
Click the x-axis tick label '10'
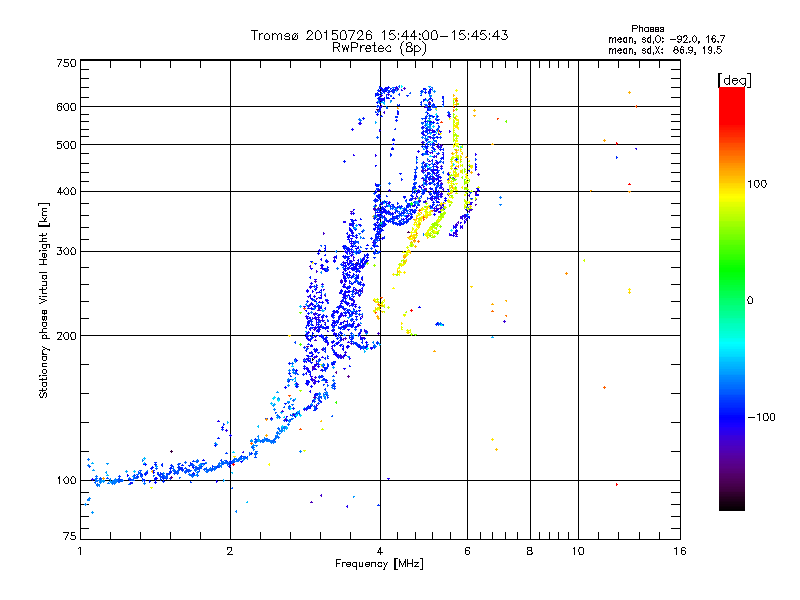[x=578, y=551]
